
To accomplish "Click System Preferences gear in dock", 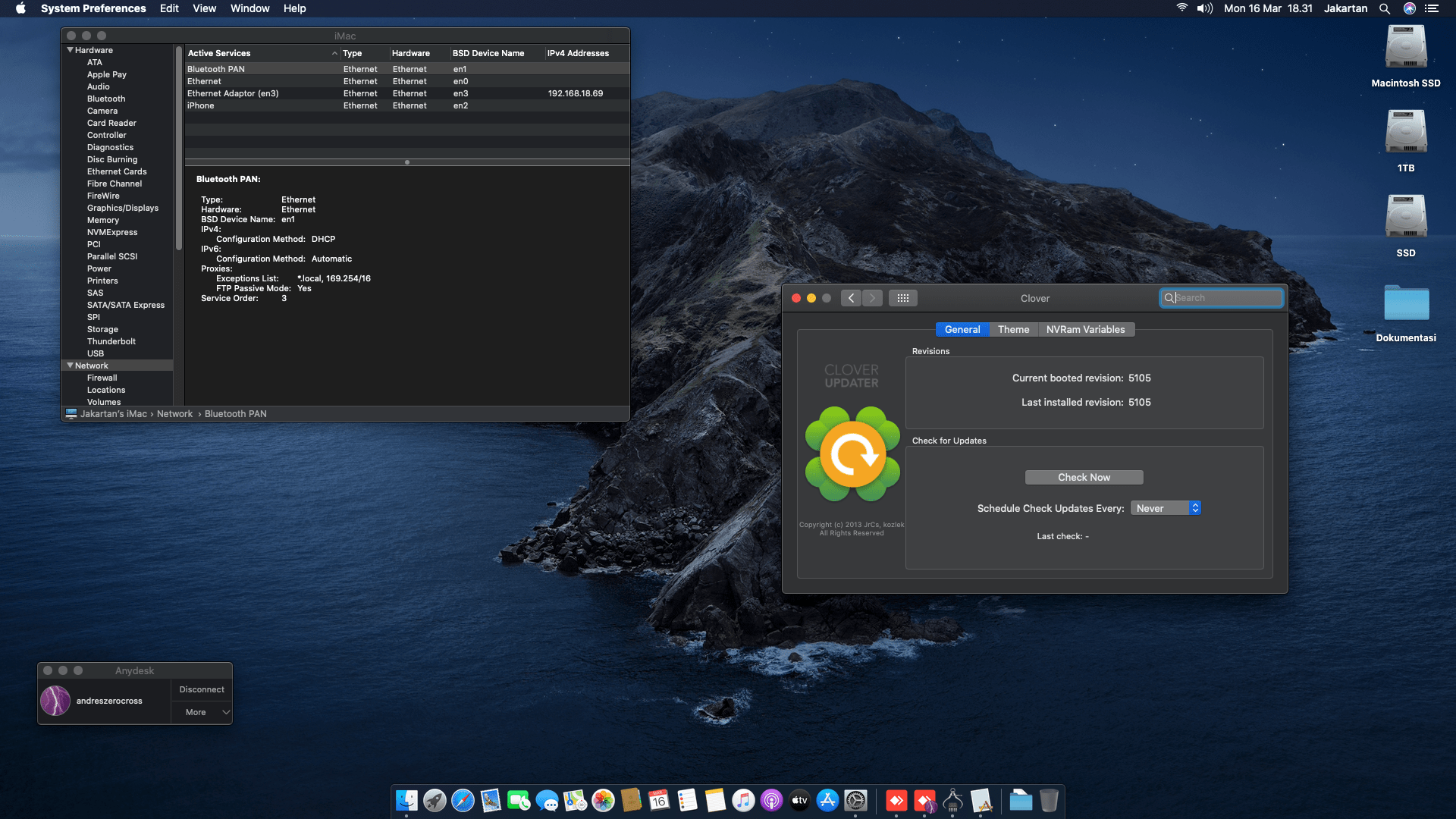I will (x=855, y=800).
